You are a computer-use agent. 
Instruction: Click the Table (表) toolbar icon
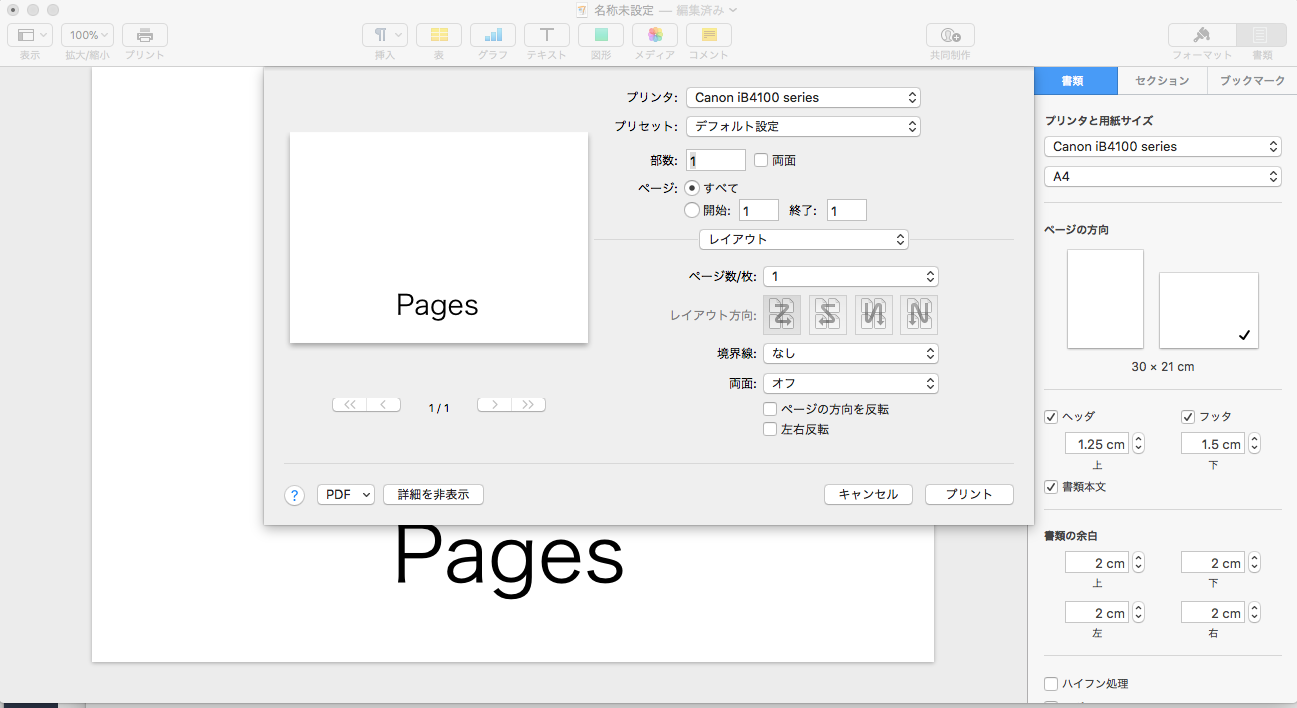coord(438,35)
